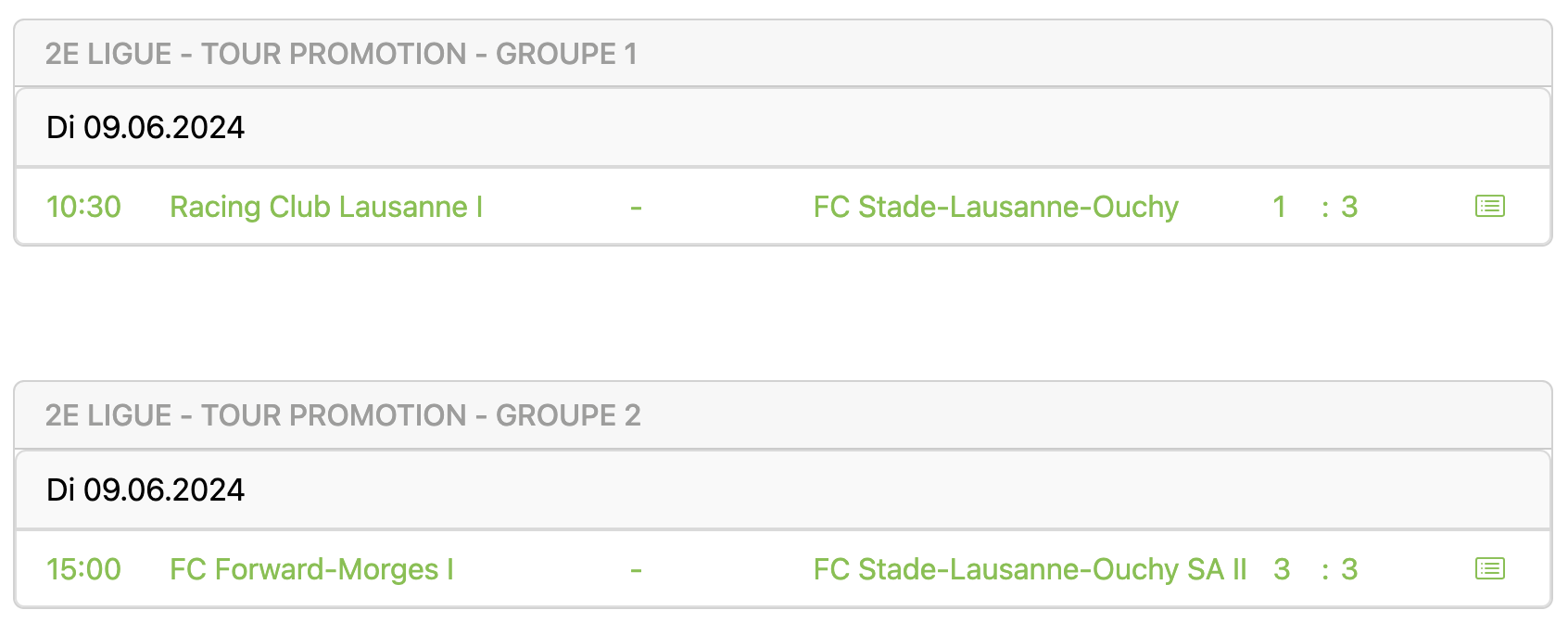Viewport: 1568px width, 623px height.
Task: Select the FC Stade-Lausanne-Ouchy SA II link
Action: (x=1030, y=569)
